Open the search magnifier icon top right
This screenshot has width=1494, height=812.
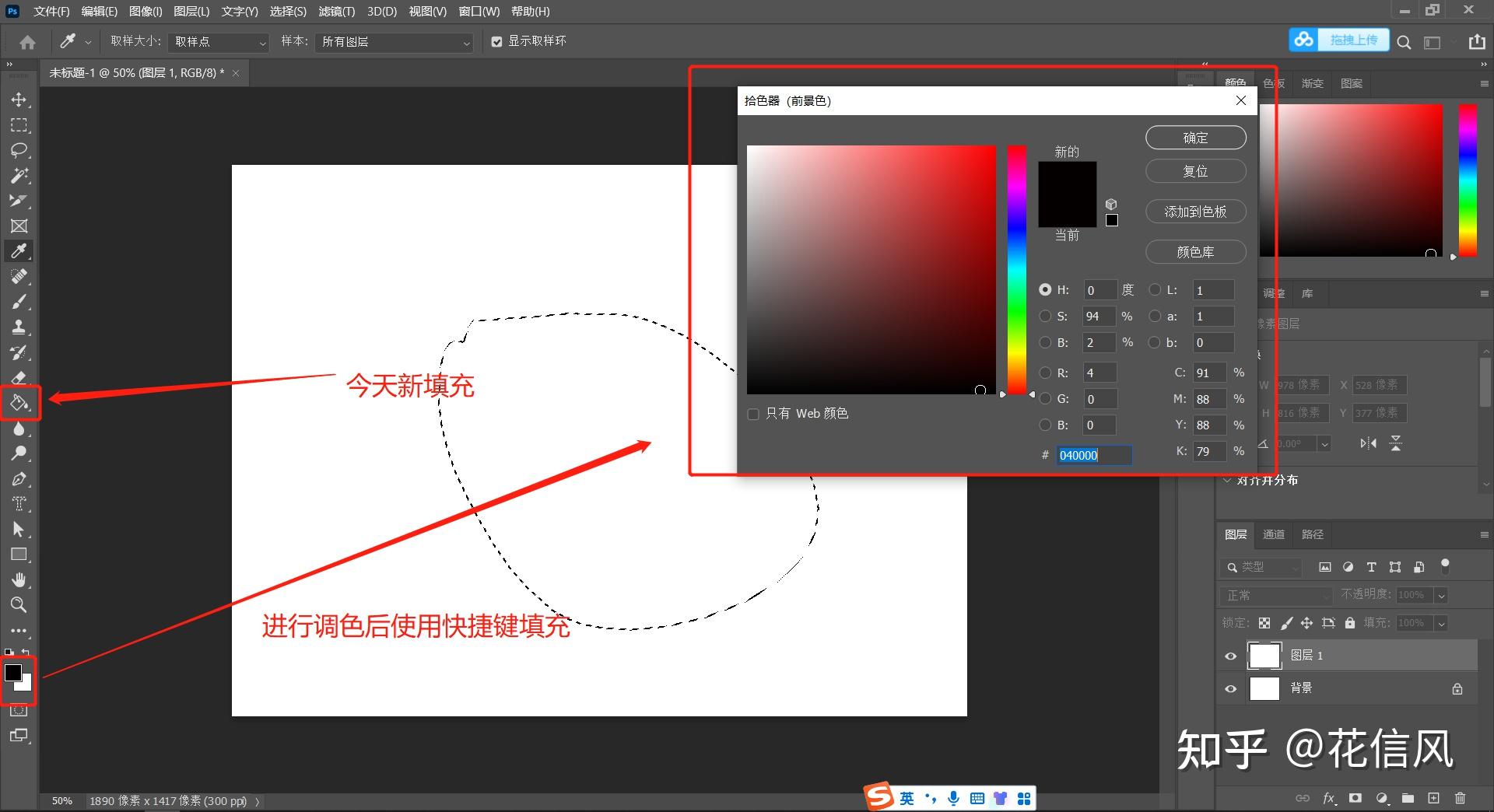pyautogui.click(x=1404, y=42)
